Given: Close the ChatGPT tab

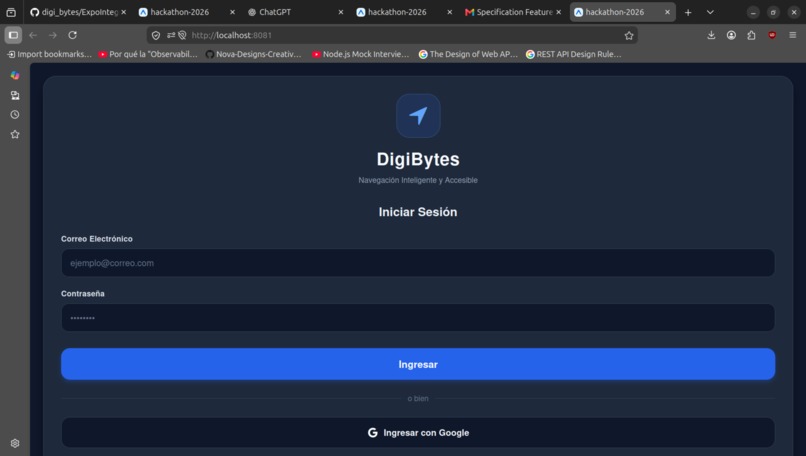Looking at the screenshot, I should [340, 12].
